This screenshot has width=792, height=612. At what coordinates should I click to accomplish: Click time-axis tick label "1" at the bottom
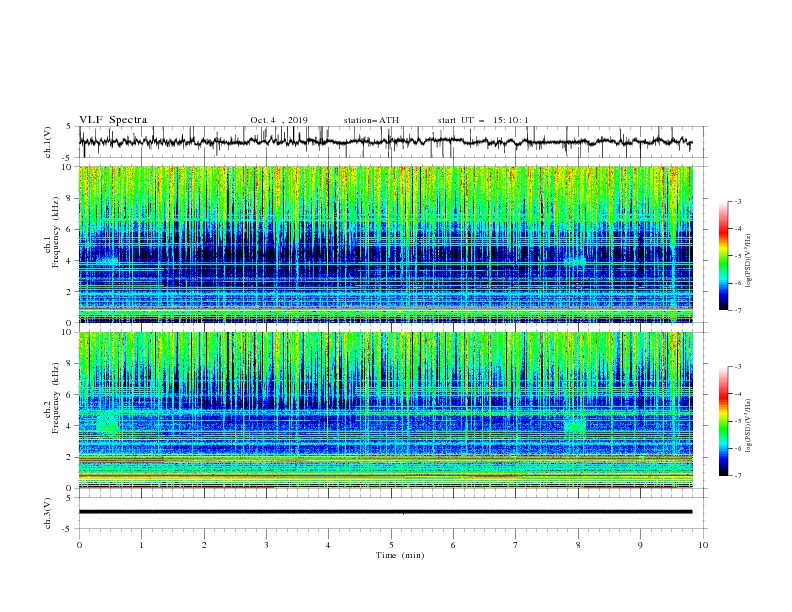point(141,545)
